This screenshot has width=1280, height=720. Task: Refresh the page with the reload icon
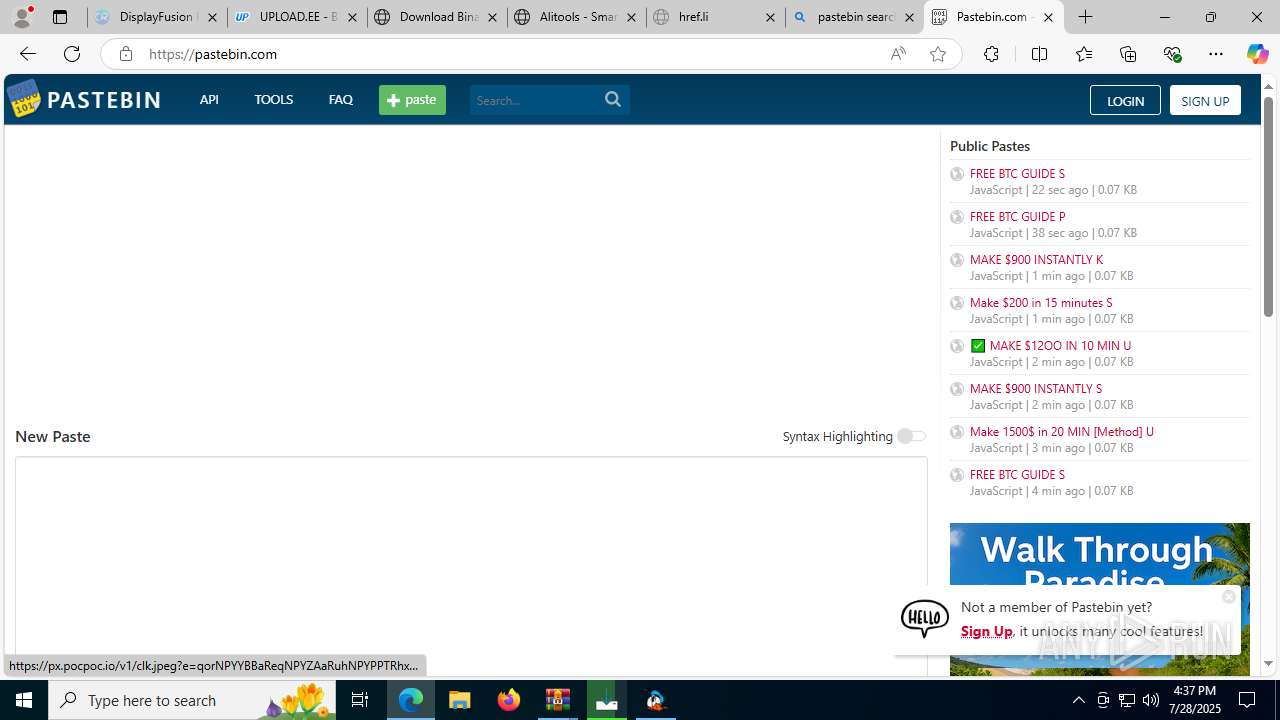coord(72,54)
